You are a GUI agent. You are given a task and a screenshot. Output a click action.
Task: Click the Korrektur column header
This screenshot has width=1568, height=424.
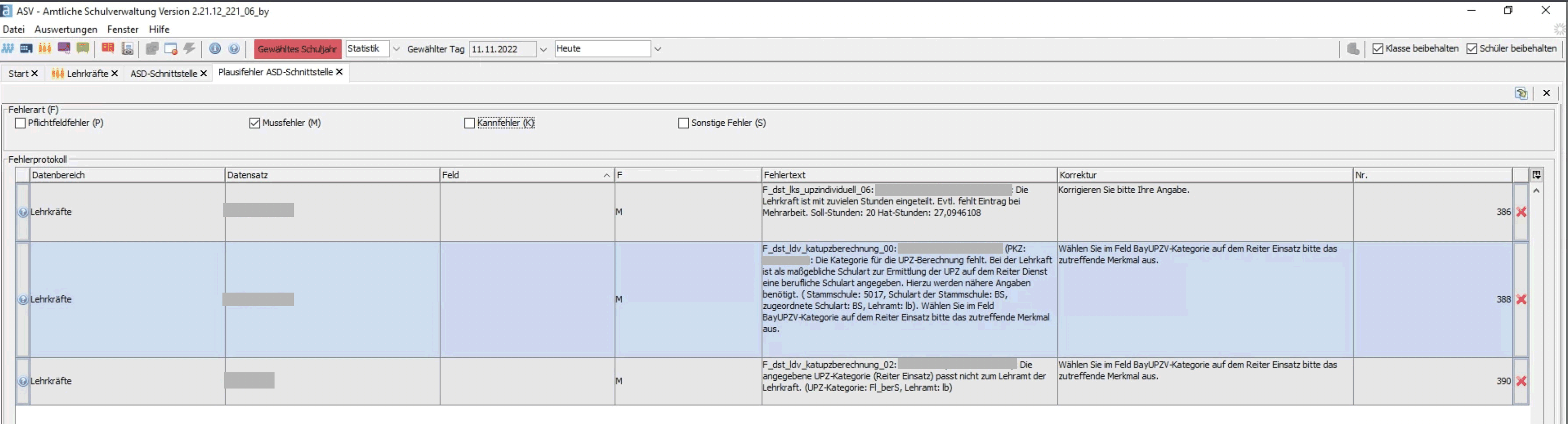tap(1205, 175)
